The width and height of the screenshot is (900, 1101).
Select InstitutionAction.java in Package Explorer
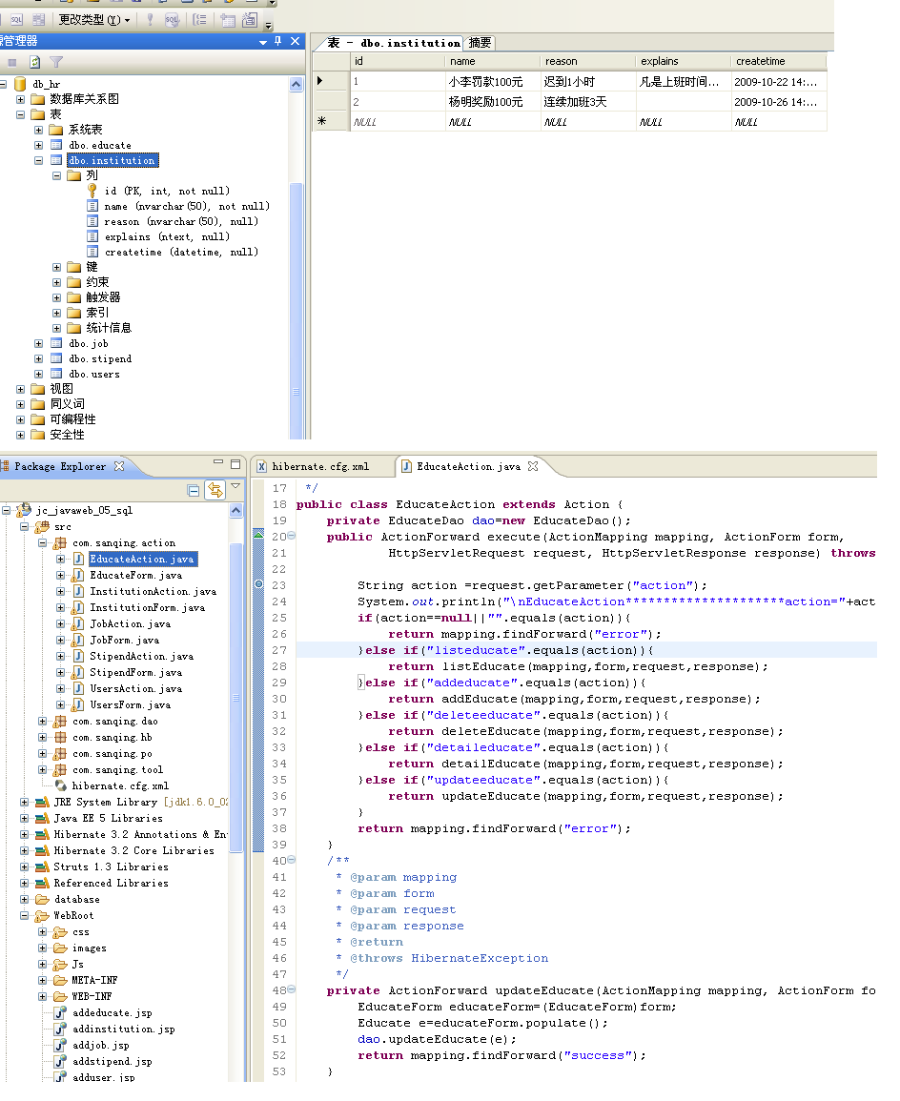pyautogui.click(x=153, y=591)
